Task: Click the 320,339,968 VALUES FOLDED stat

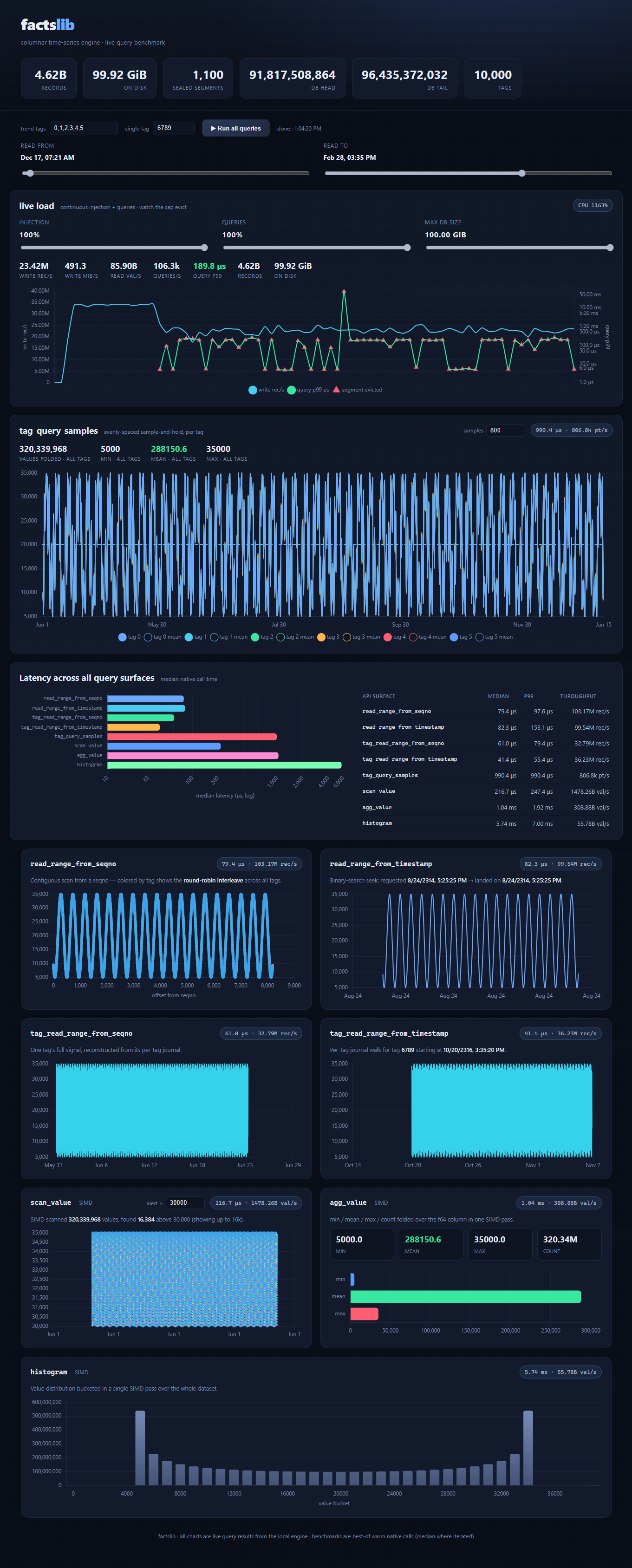Action: (54, 453)
